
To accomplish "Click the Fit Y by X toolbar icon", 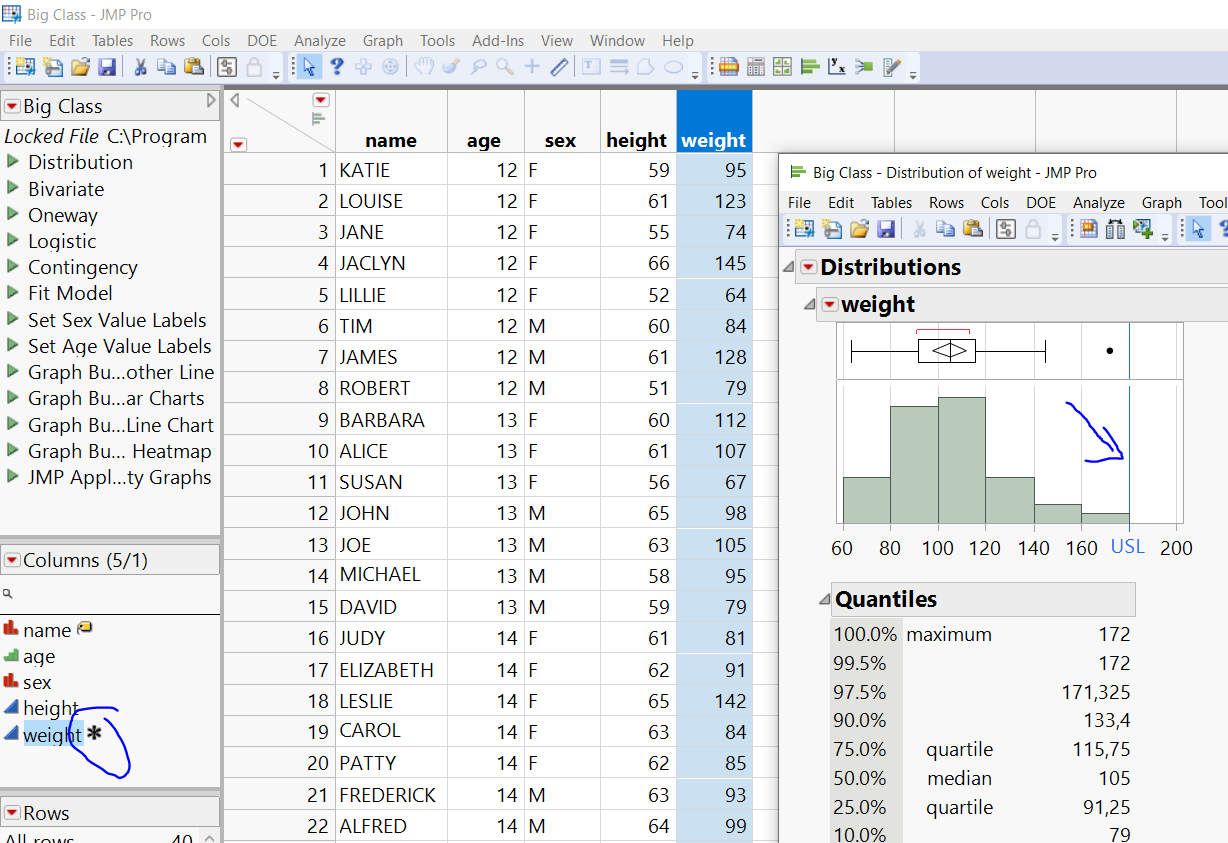I will tap(838, 67).
